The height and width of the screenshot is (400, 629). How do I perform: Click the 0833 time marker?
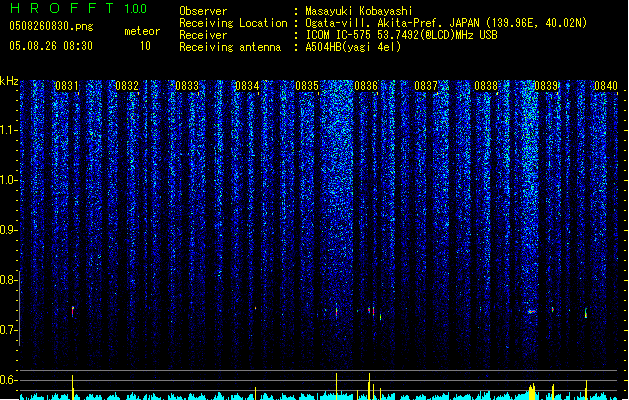pos(187,86)
